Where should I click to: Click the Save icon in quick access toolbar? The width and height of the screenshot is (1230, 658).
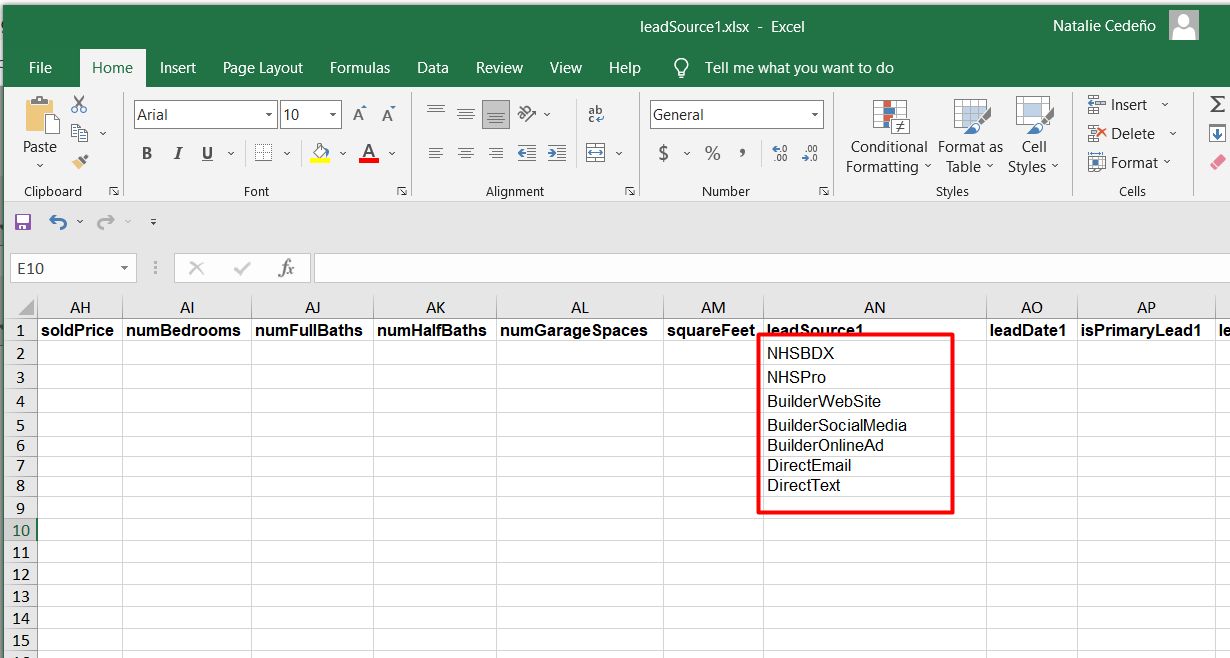pyautogui.click(x=22, y=222)
